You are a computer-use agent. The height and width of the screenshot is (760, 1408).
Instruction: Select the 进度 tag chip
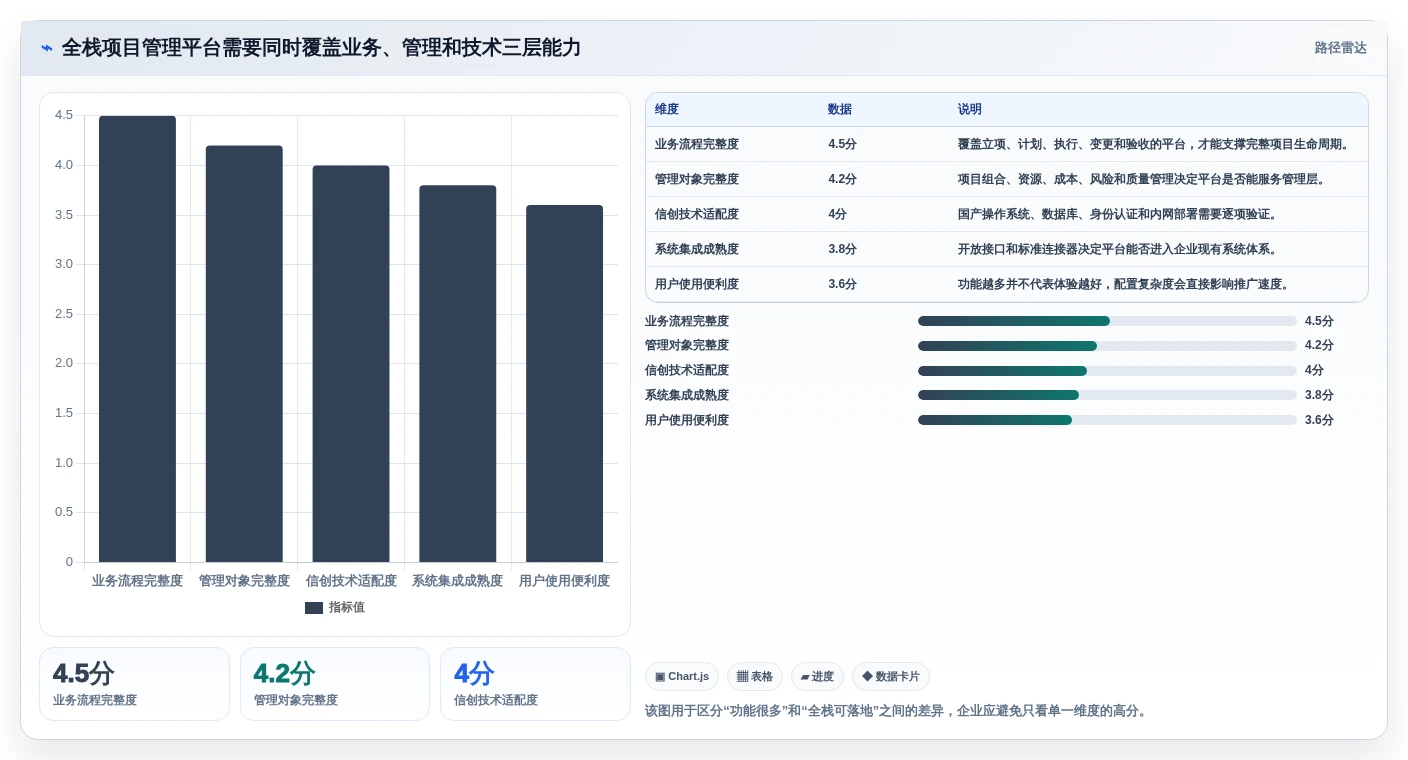tap(817, 677)
